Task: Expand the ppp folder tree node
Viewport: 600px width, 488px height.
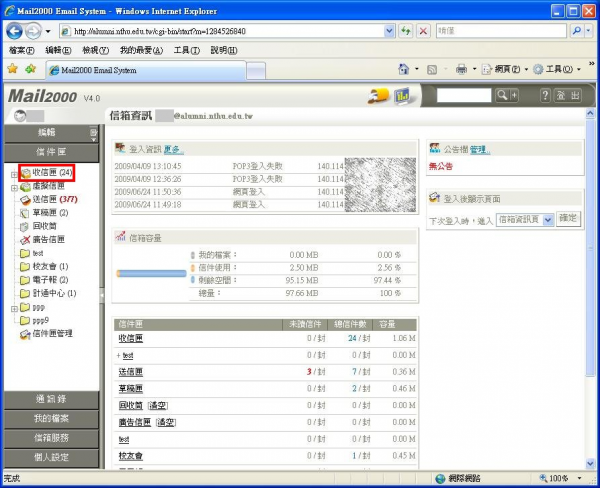Action: 12,307
